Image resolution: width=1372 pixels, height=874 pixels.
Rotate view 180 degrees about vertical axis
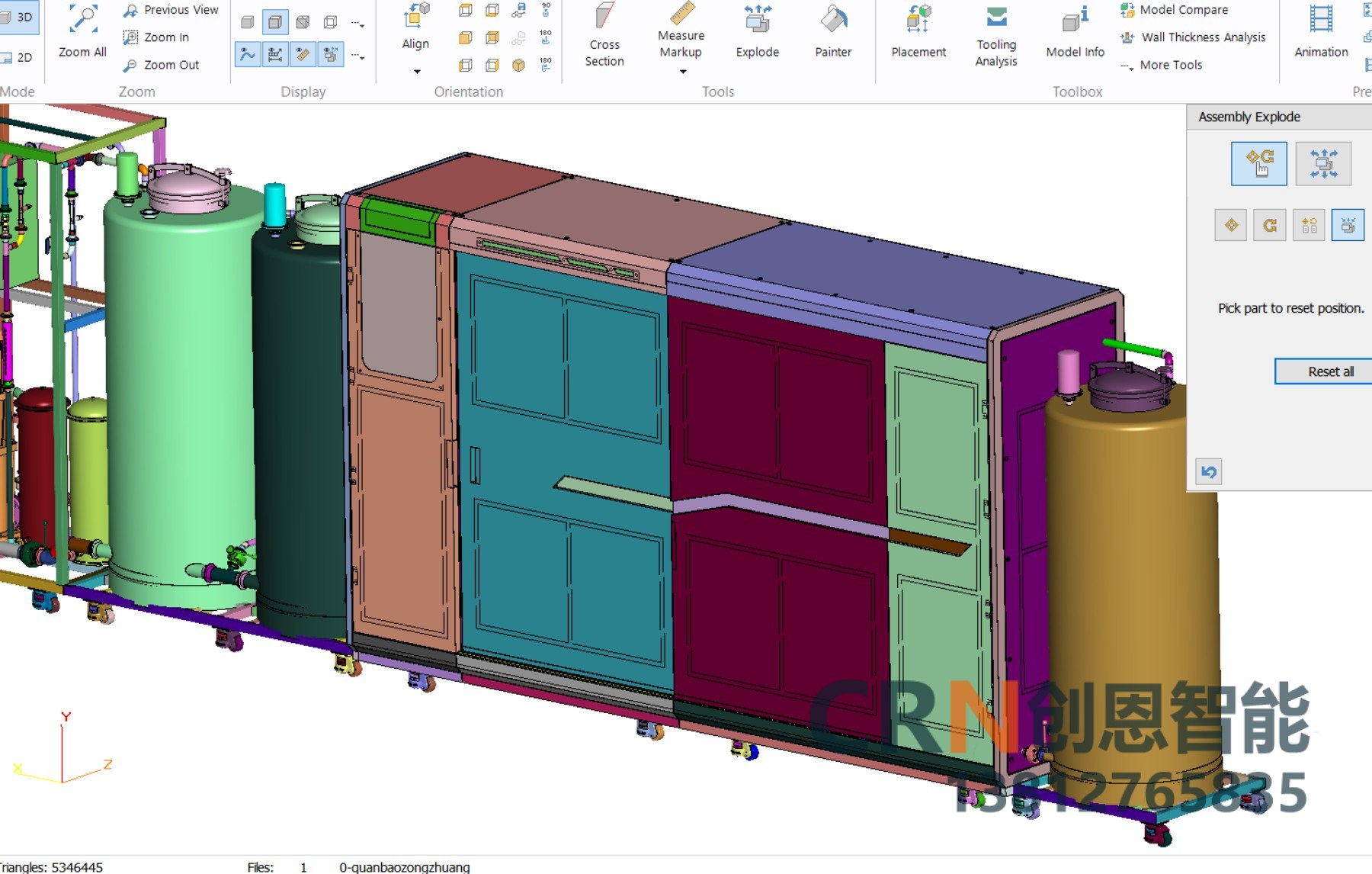(546, 37)
